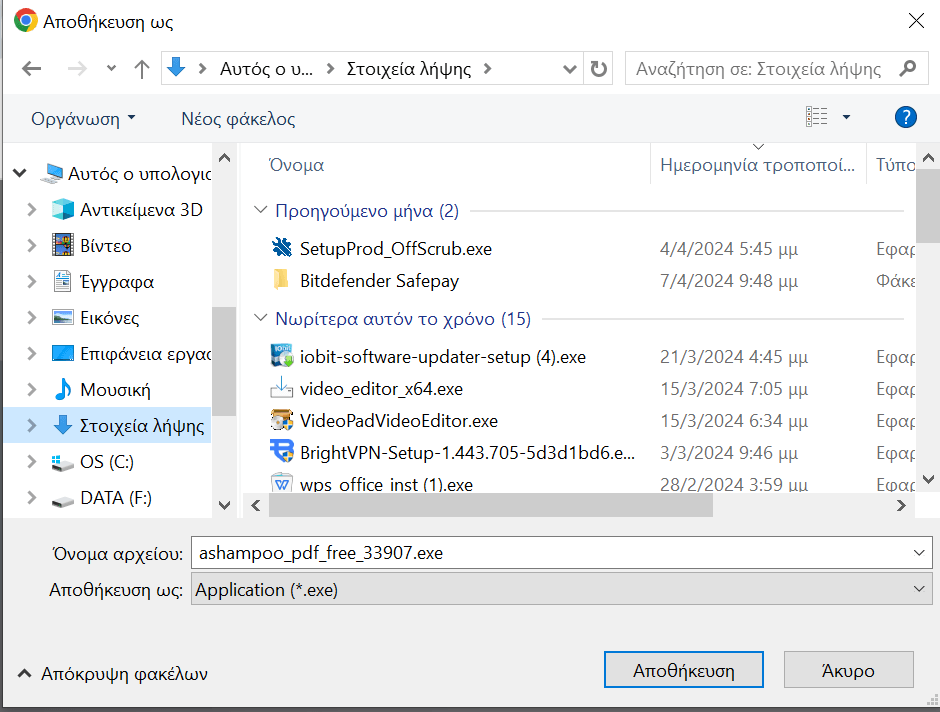Expand the address bar history dropdown
The width and height of the screenshot is (940, 712).
570,69
